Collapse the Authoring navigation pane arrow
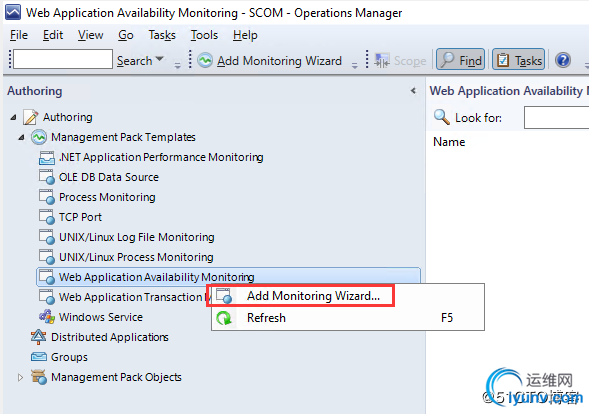The height and width of the screenshot is (414, 589). 413,91
